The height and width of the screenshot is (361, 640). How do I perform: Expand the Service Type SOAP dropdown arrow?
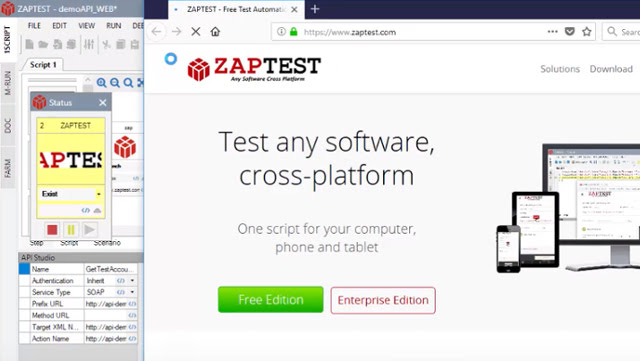pyautogui.click(x=132, y=292)
